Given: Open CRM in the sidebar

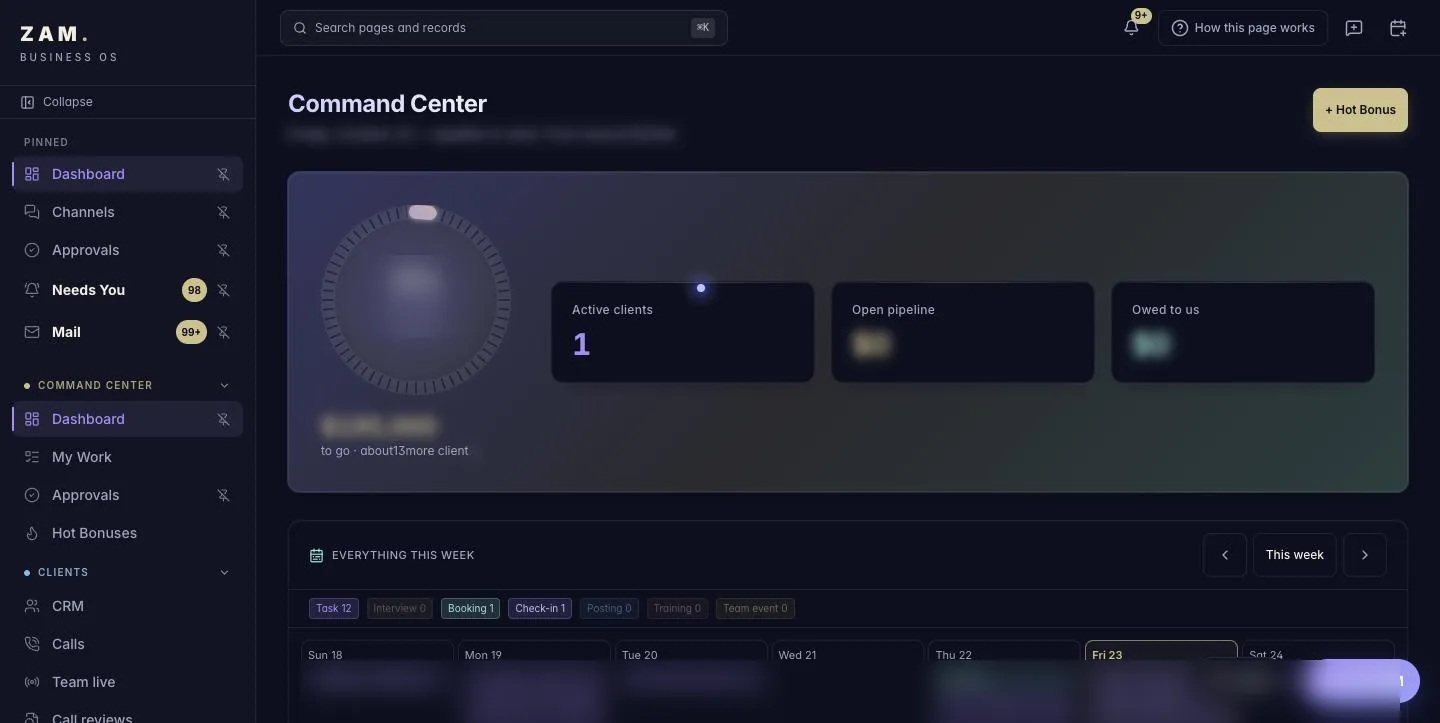Looking at the screenshot, I should (x=127, y=606).
